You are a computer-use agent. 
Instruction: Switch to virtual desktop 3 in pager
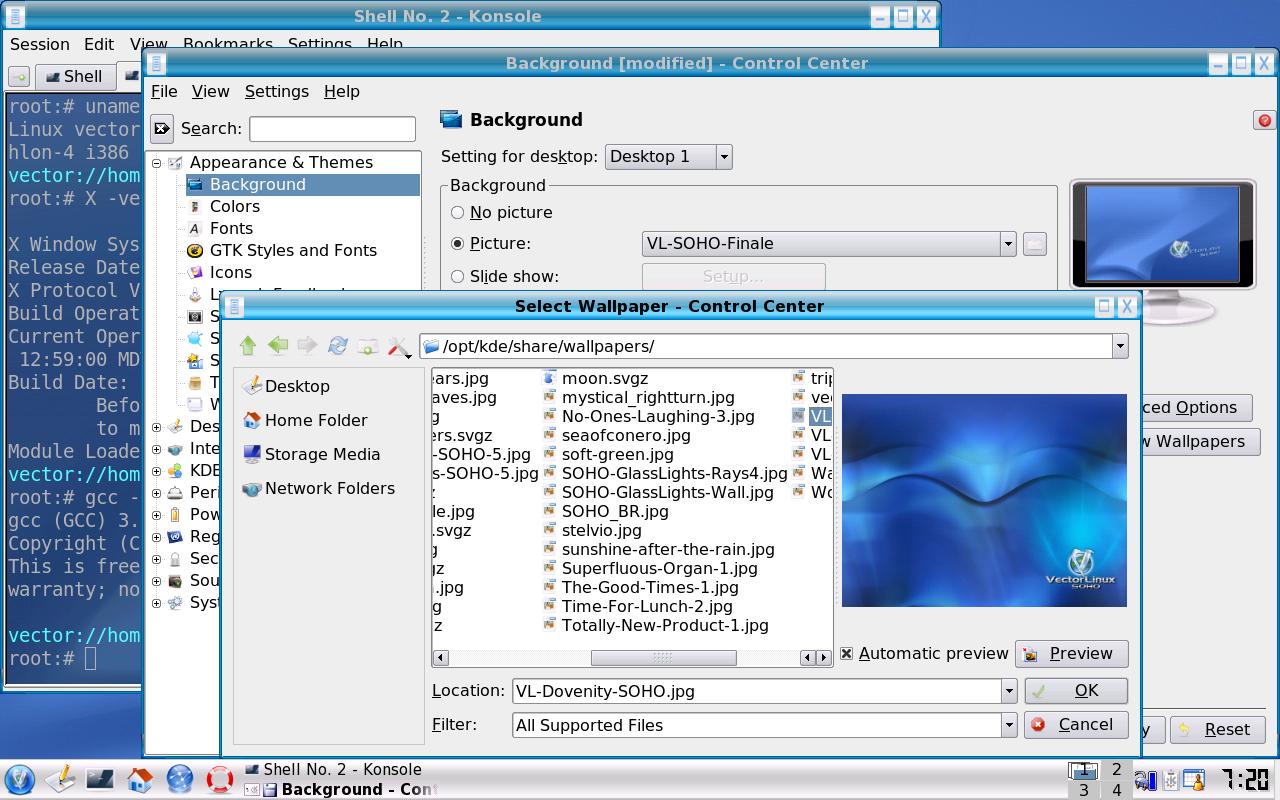click(1084, 790)
